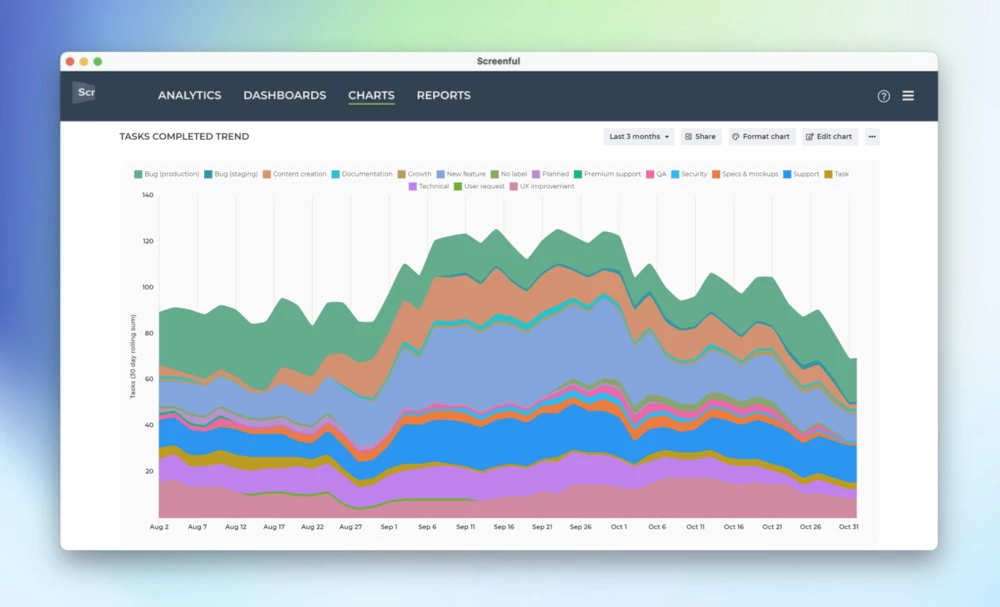Click the green macOS window zoom button
The height and width of the screenshot is (607, 1000).
98,61
